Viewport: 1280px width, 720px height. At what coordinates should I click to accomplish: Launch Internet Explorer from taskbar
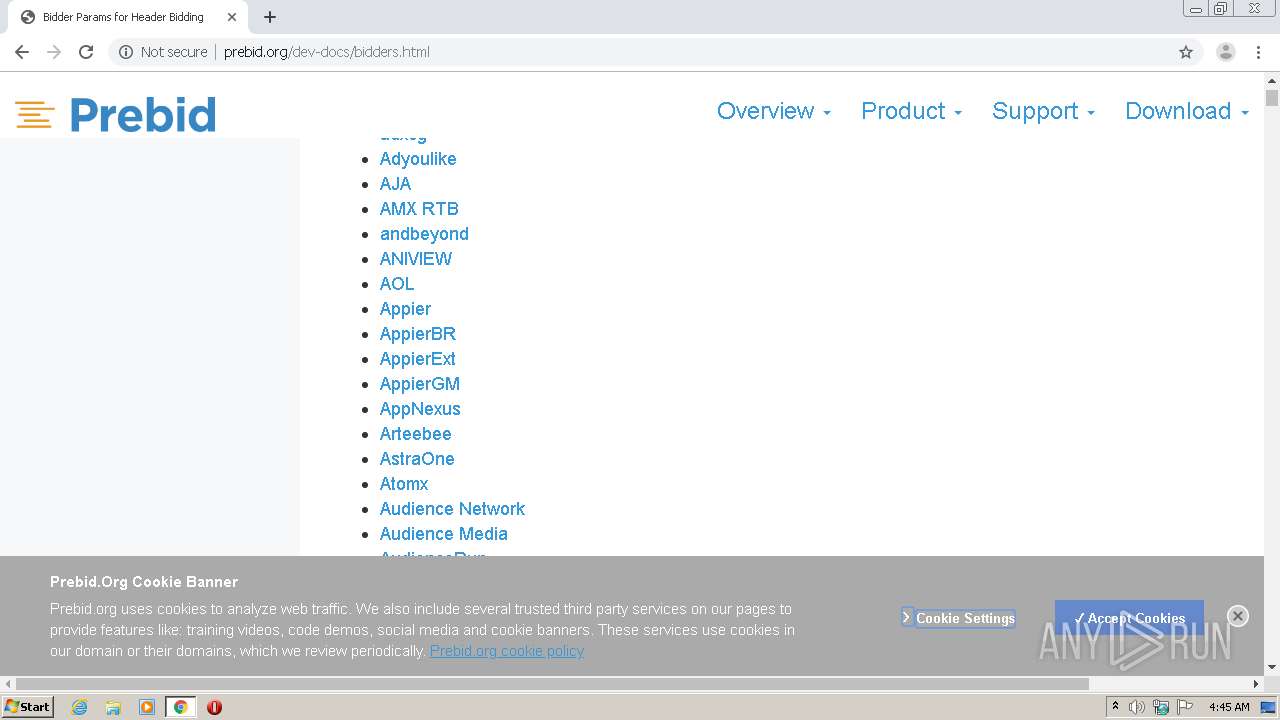(x=80, y=707)
